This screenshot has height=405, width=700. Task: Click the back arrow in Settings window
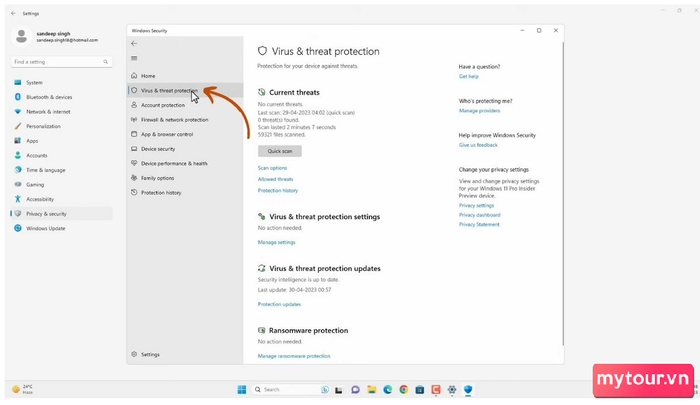(13, 13)
